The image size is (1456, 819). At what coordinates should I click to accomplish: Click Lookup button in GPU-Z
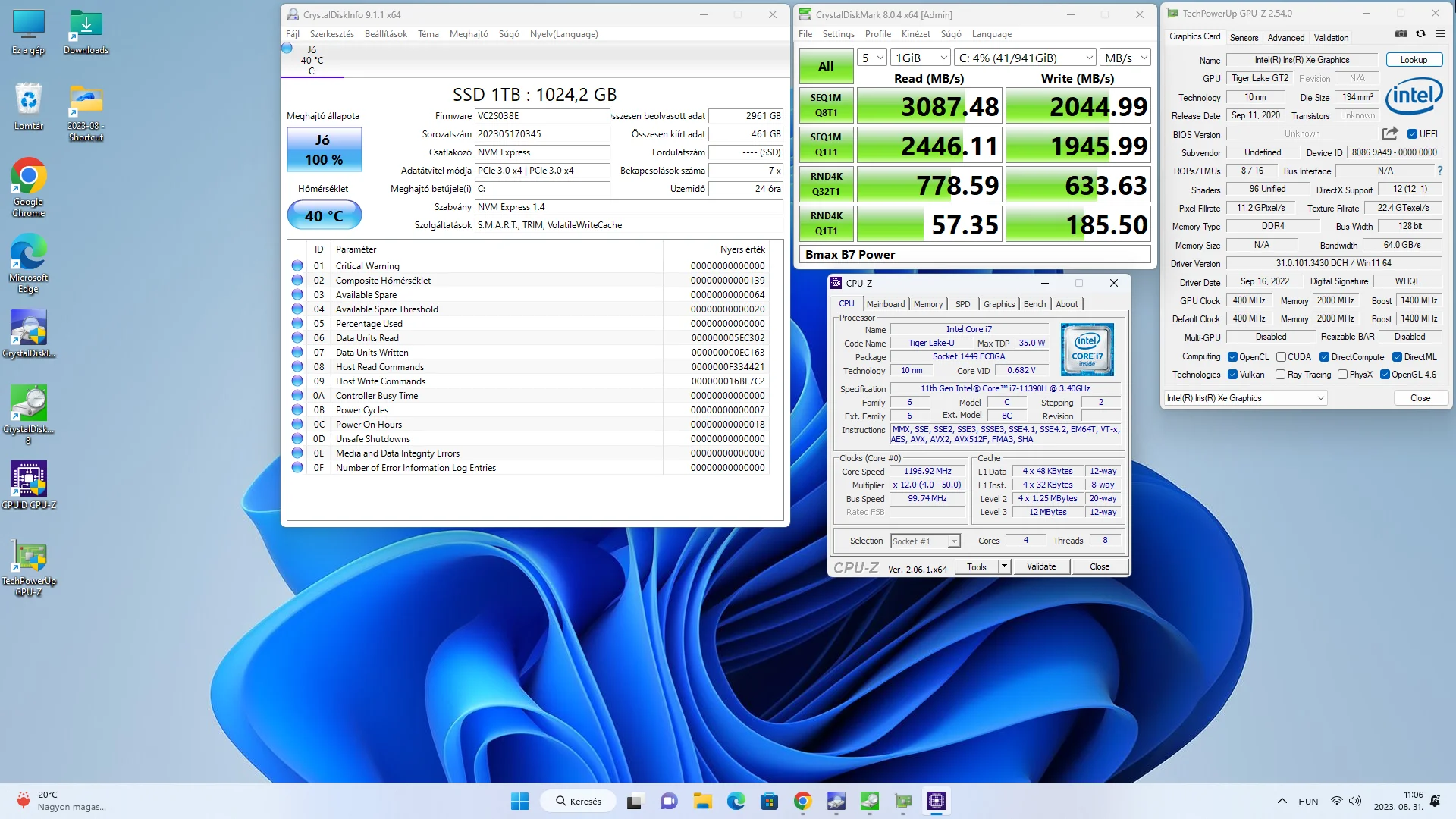(1413, 60)
